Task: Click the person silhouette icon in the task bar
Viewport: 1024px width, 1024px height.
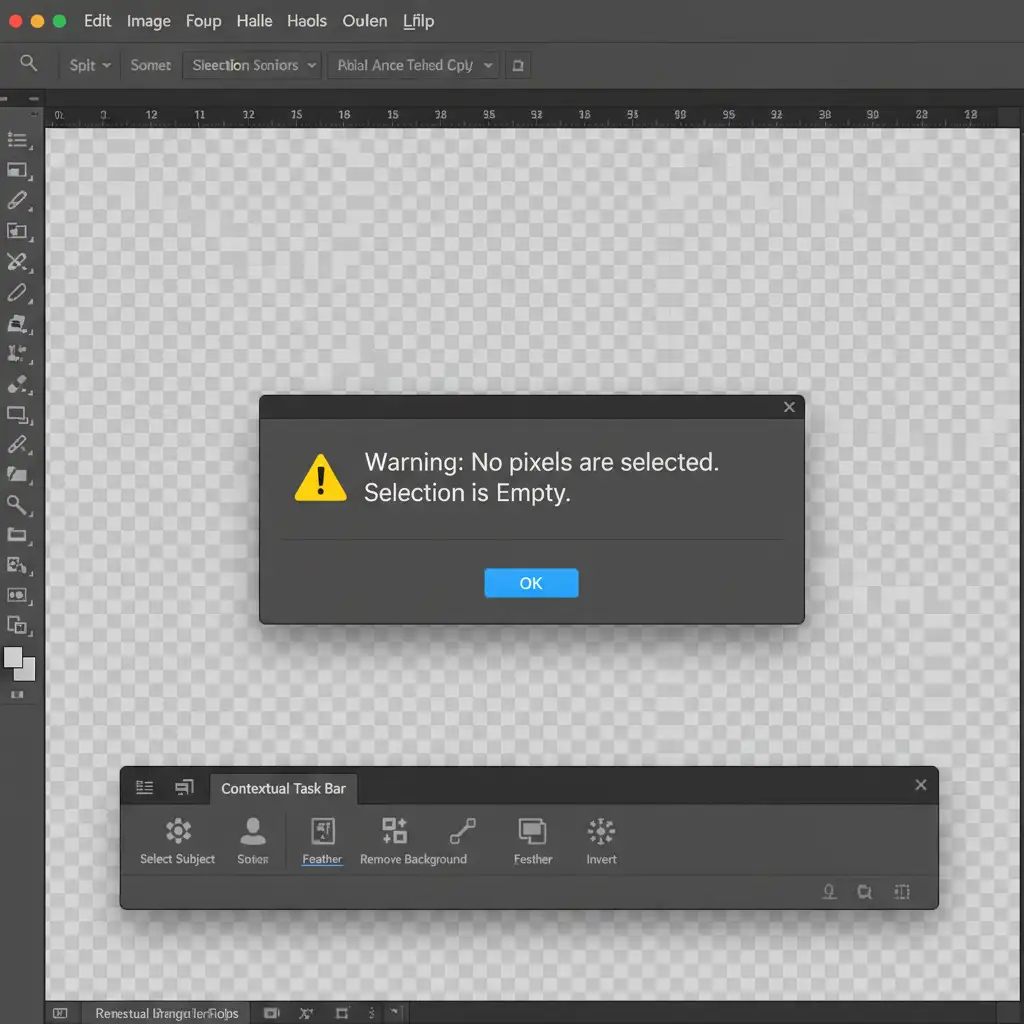Action: pyautogui.click(x=253, y=831)
